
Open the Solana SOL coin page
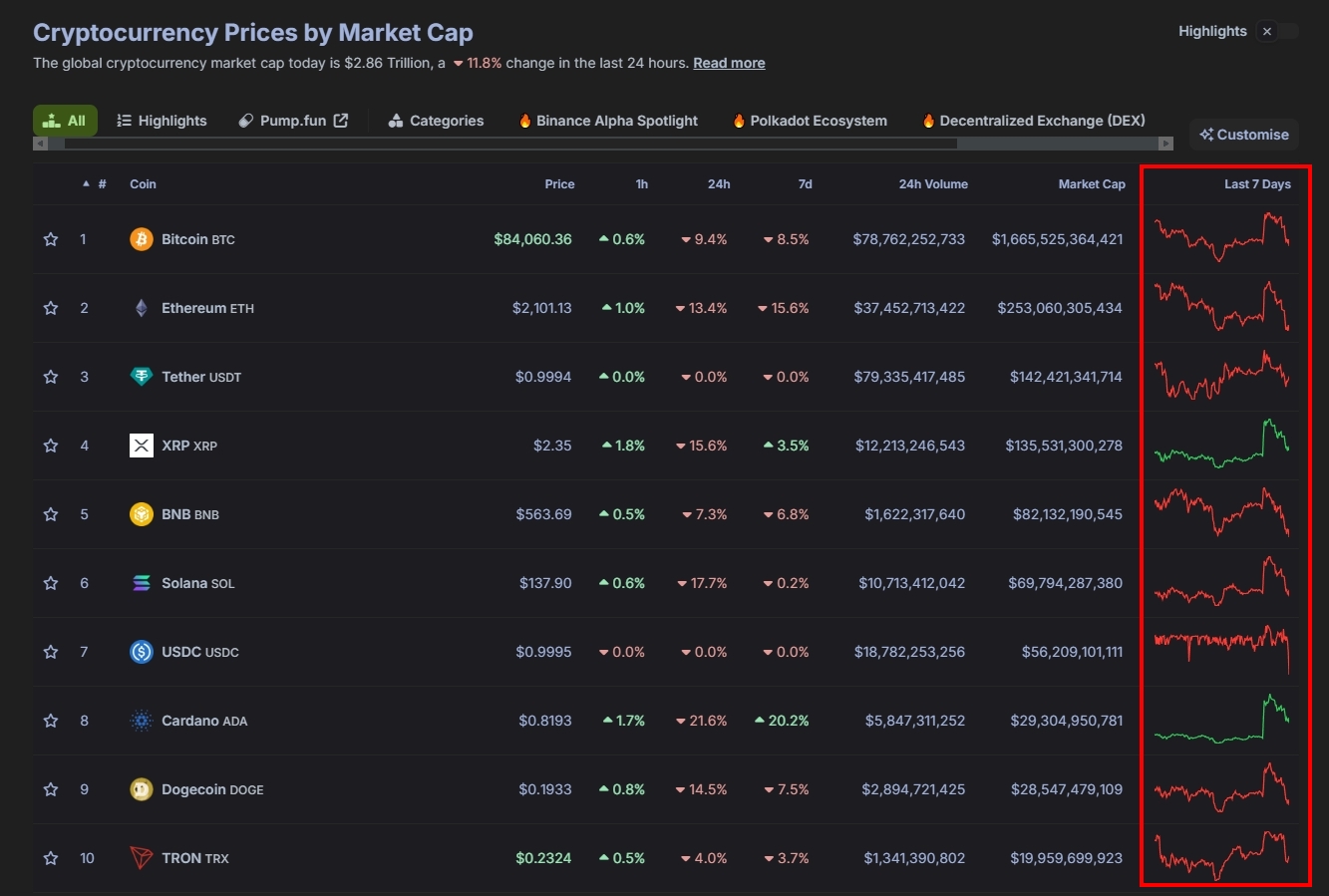click(x=198, y=583)
